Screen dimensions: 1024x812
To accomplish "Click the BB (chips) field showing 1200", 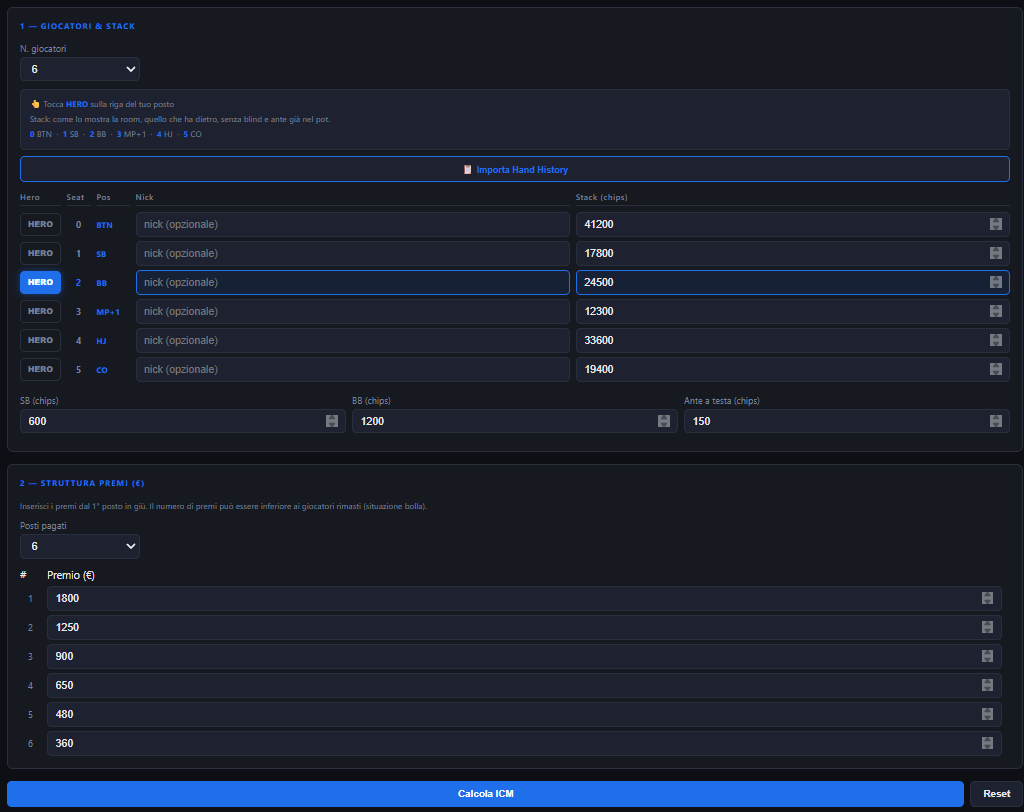I will (515, 421).
